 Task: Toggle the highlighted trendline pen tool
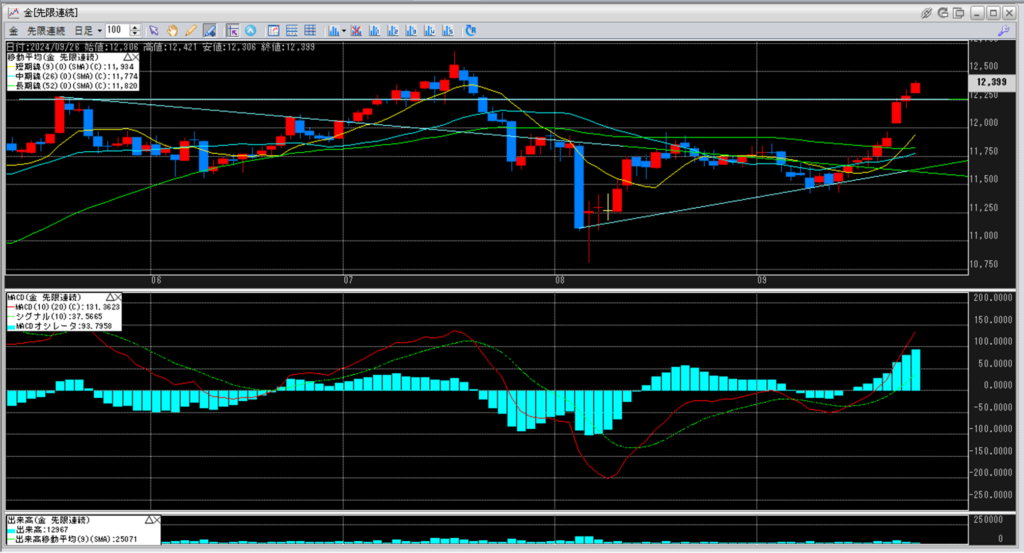tap(210, 31)
